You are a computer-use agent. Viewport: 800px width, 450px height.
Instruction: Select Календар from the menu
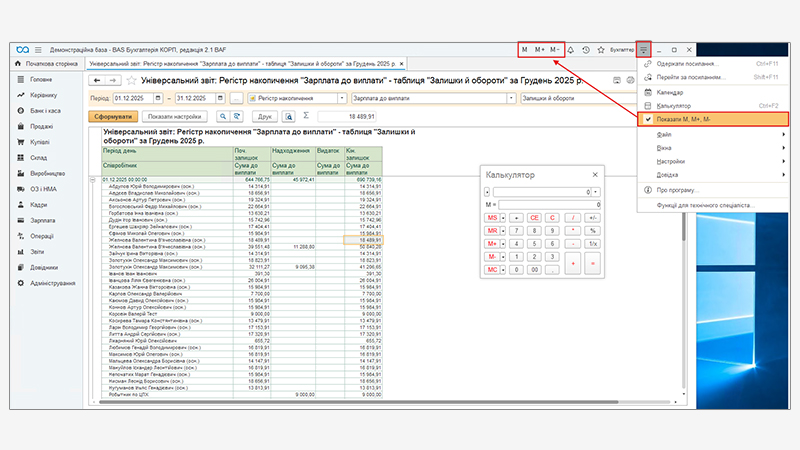tap(672, 91)
